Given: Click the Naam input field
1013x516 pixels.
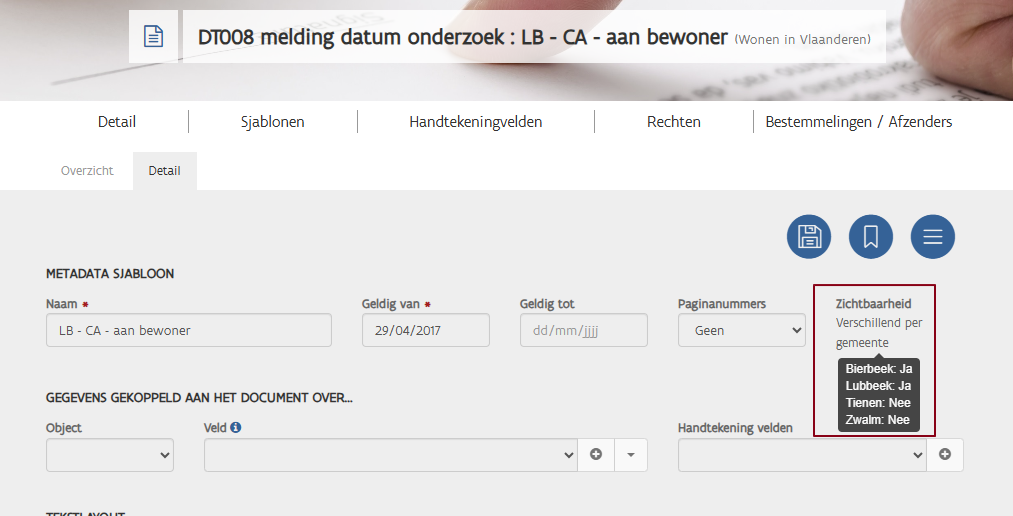Looking at the screenshot, I should point(189,330).
